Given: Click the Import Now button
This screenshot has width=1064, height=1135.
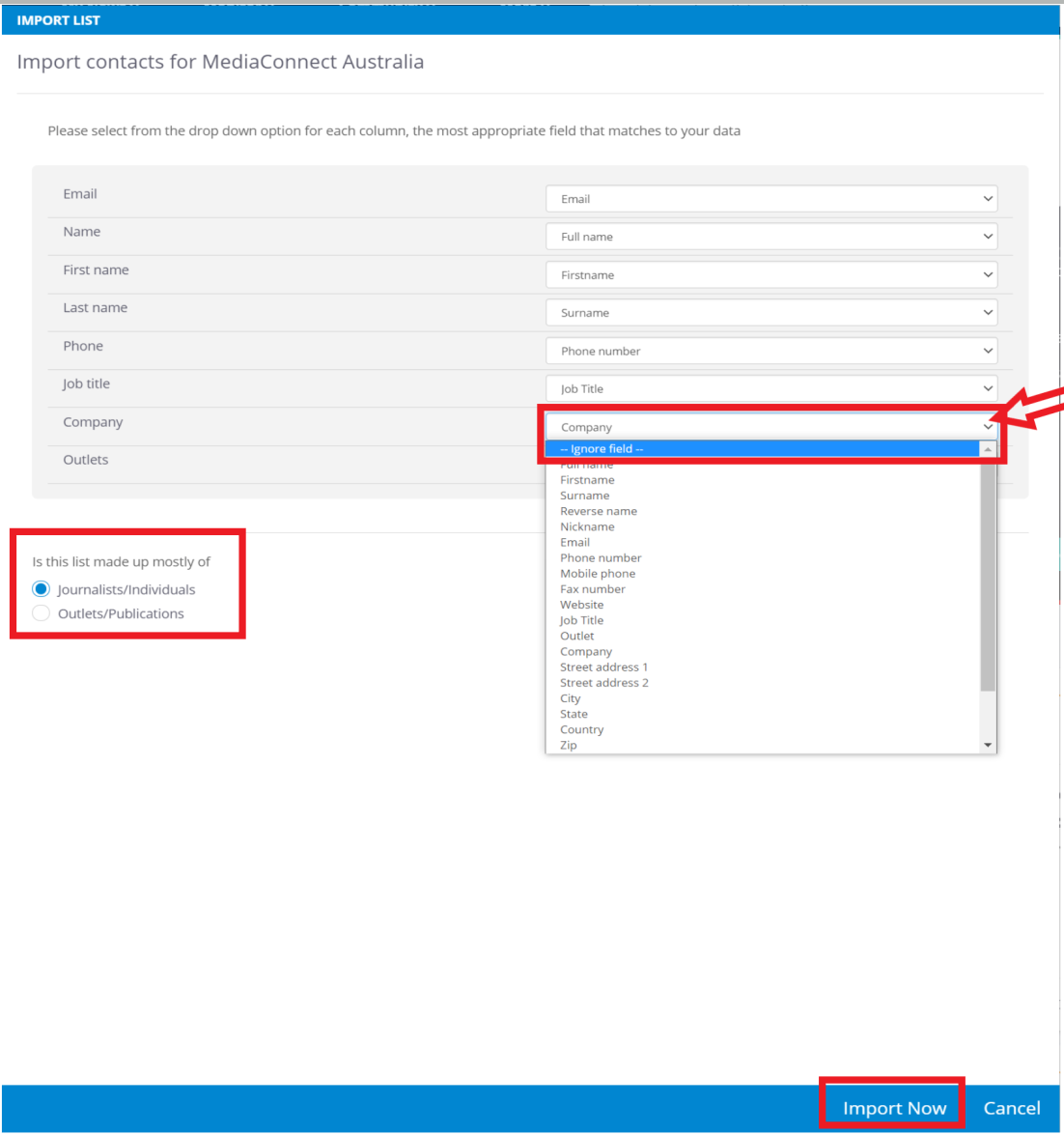Looking at the screenshot, I should click(894, 1108).
